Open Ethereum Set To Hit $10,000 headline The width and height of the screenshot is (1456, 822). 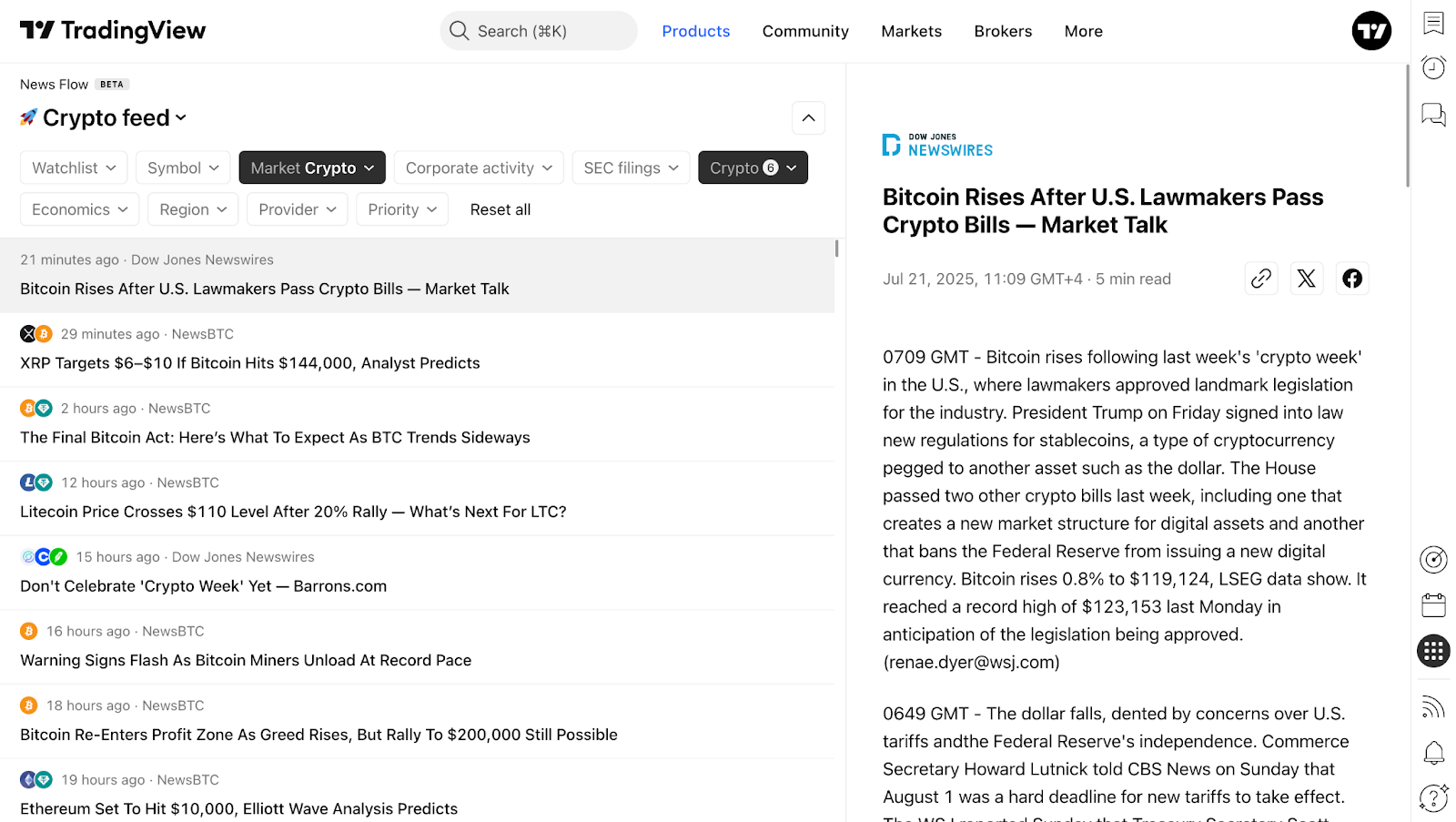[x=238, y=809]
